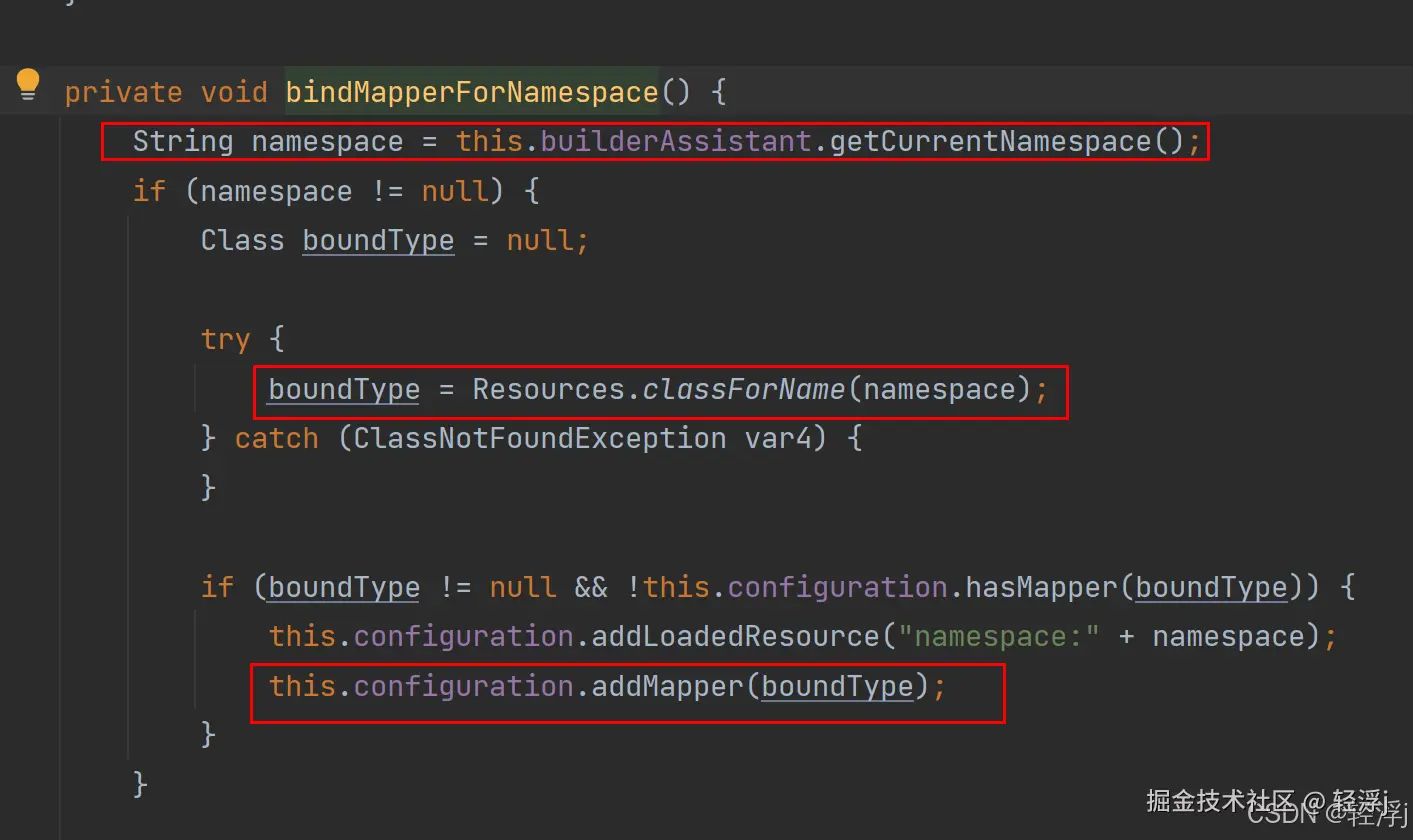Click boundType argument inside hasMapper

(x=1211, y=587)
